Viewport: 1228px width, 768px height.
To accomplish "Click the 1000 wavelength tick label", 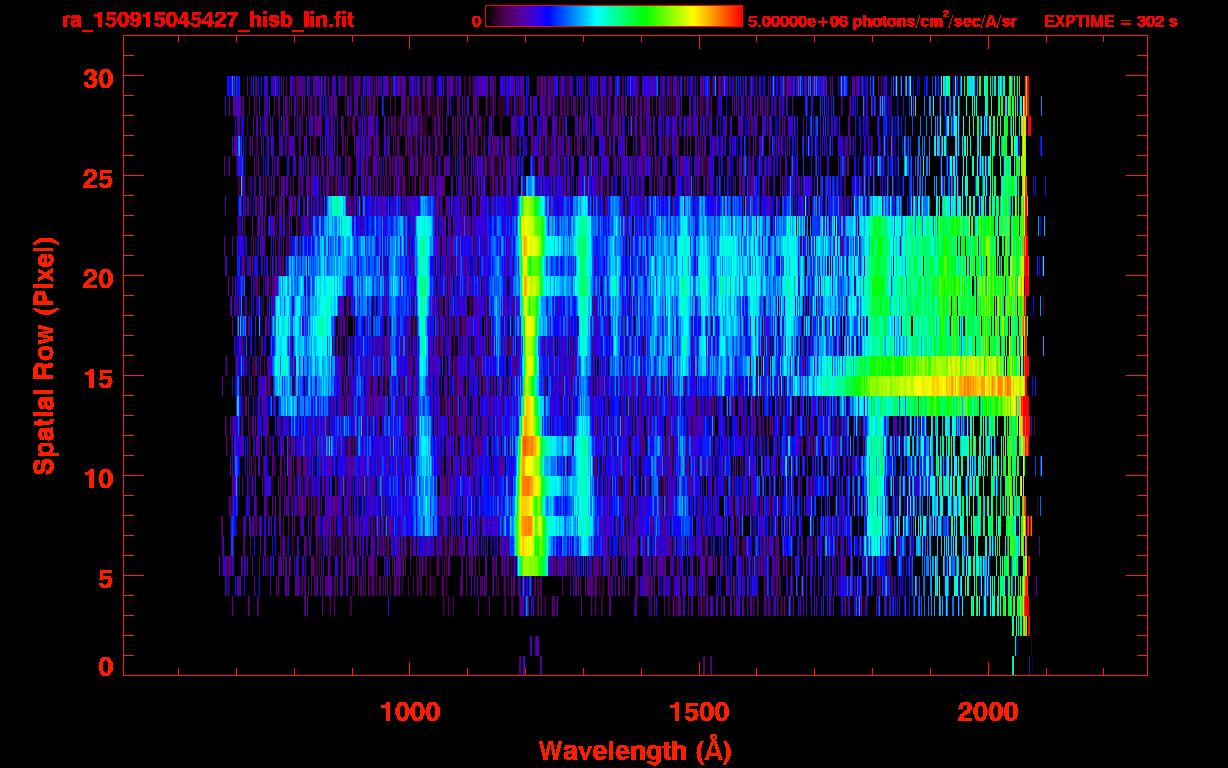I will (x=410, y=712).
